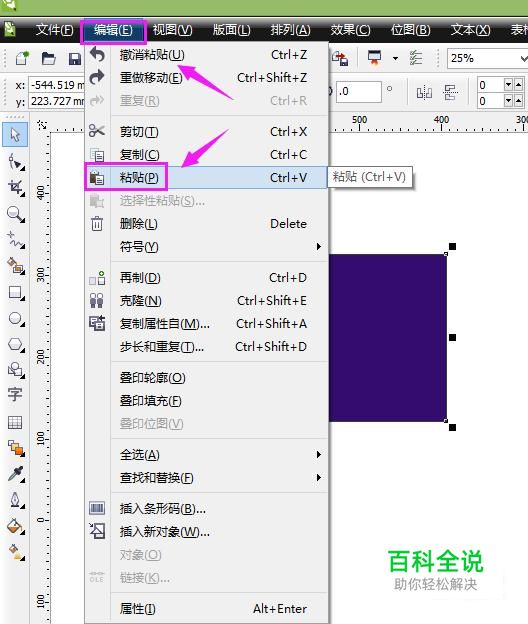Viewport: 528px width, 624px height.
Task: Expand the 全选(A) submenu
Action: (x=318, y=454)
